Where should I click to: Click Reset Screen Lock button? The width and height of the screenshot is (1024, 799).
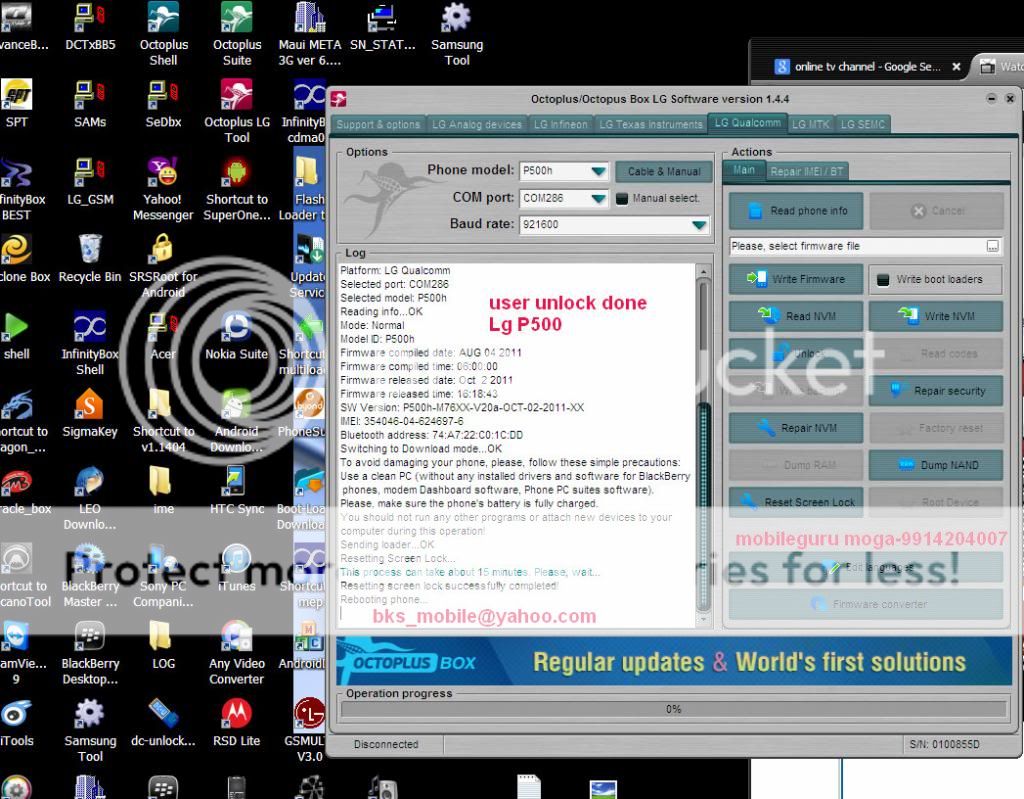(795, 502)
